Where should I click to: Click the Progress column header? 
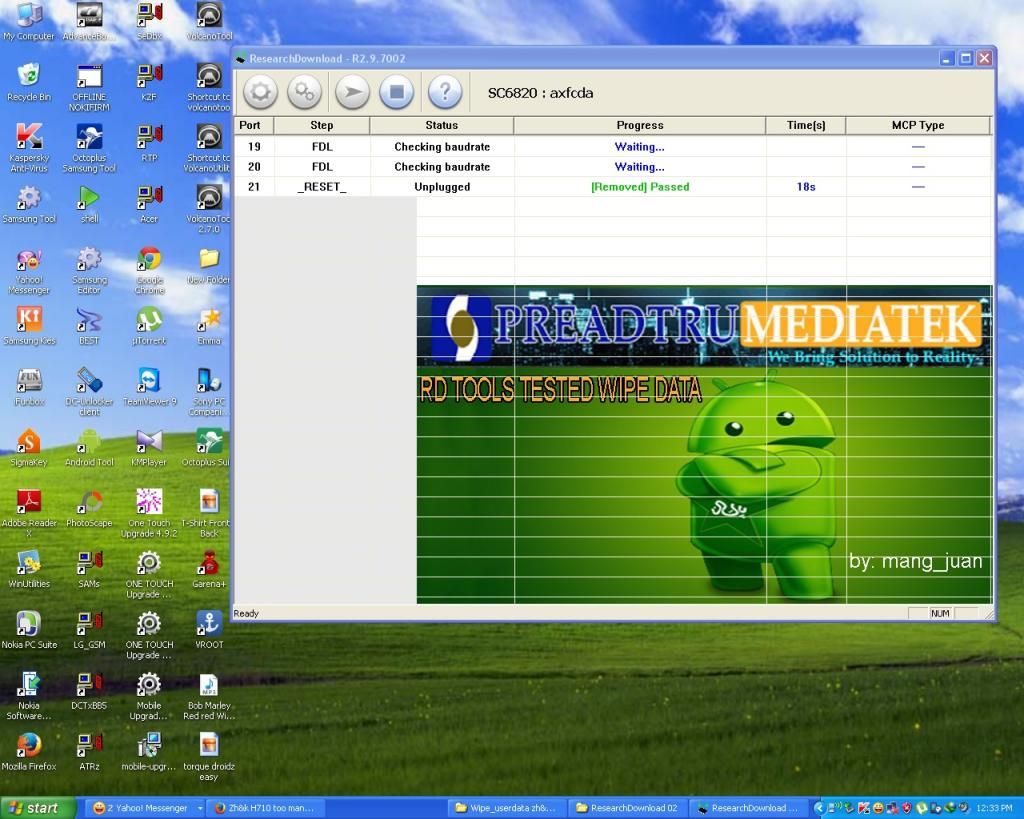click(639, 125)
